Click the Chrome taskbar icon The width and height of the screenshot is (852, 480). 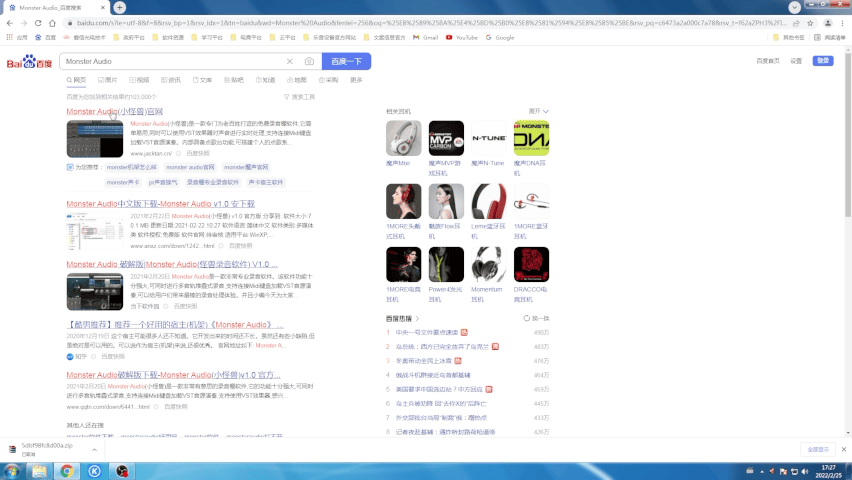click(x=67, y=471)
